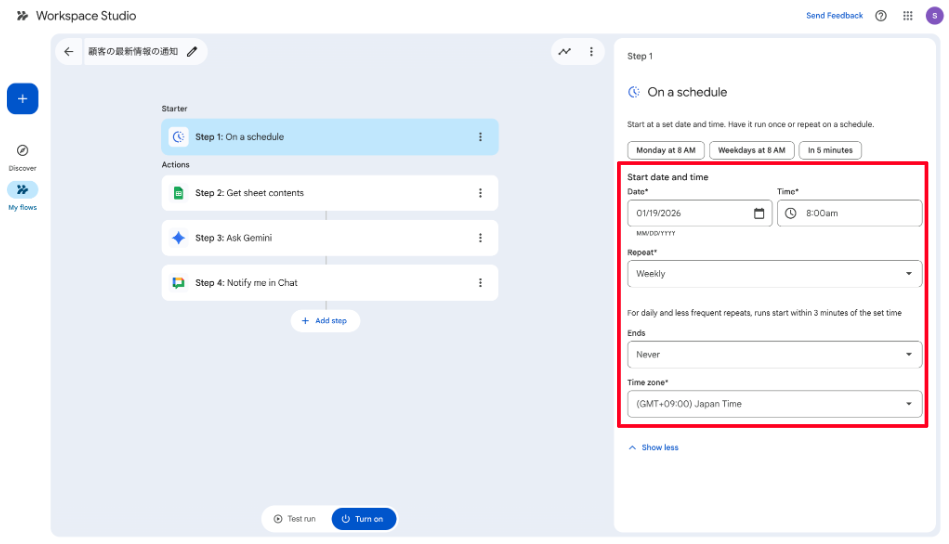Viewport: 949px width, 544px height.
Task: Click the help question mark icon
Action: 881,16
